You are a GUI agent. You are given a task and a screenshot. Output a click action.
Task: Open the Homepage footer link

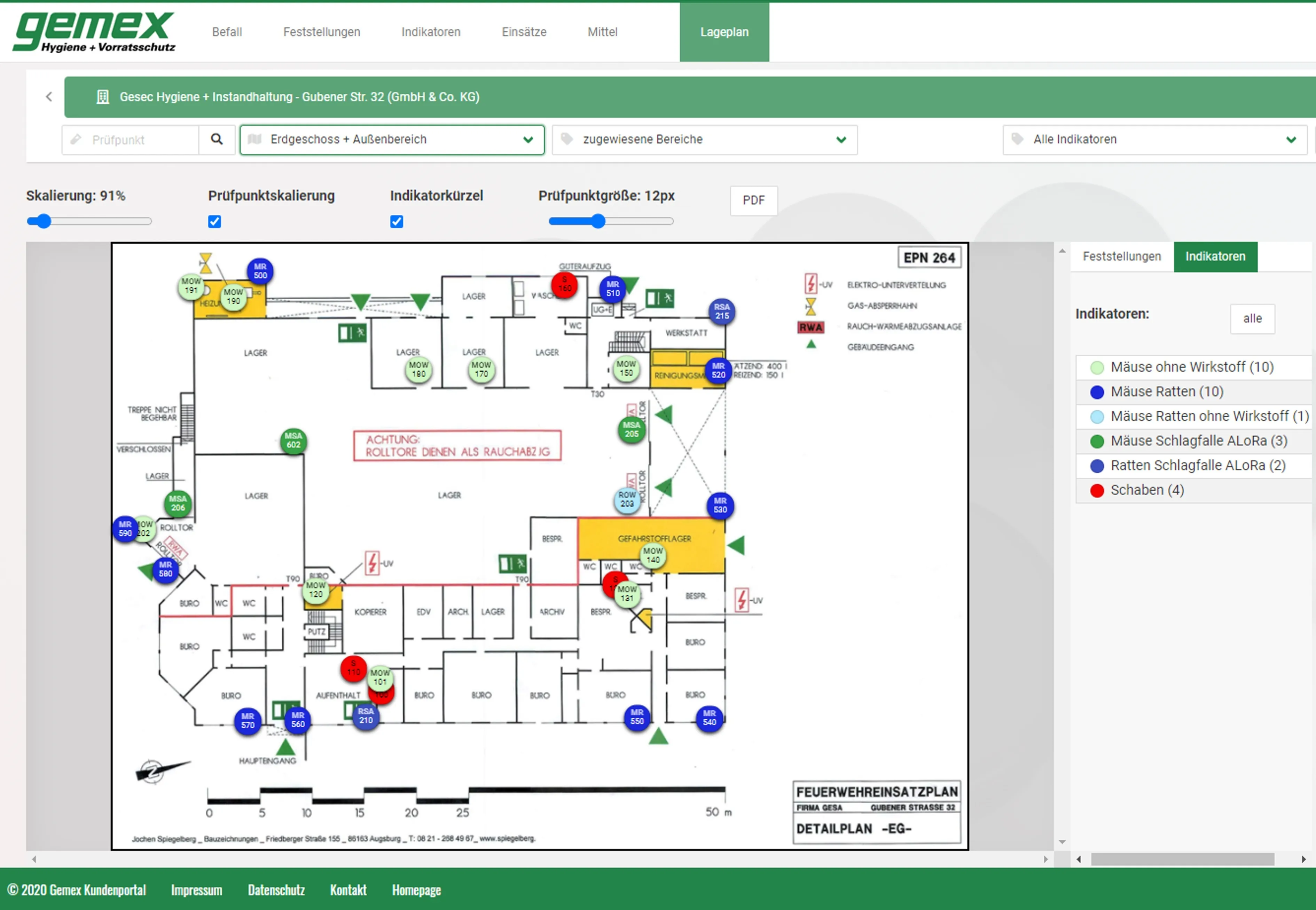tap(416, 890)
